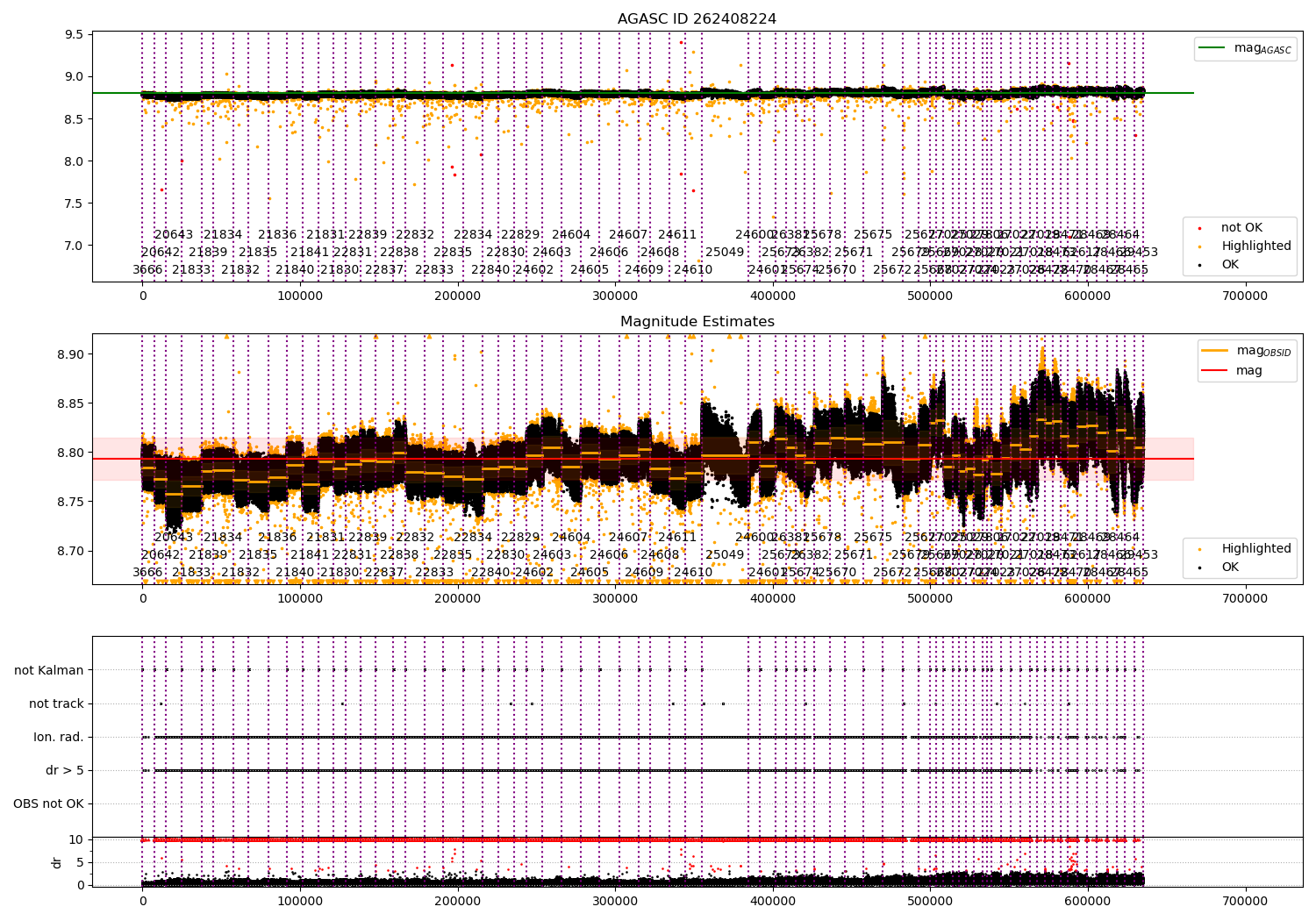Click obsid label '22834' in the middle plot
Image resolution: width=1316 pixels, height=921 pixels.
473,538
